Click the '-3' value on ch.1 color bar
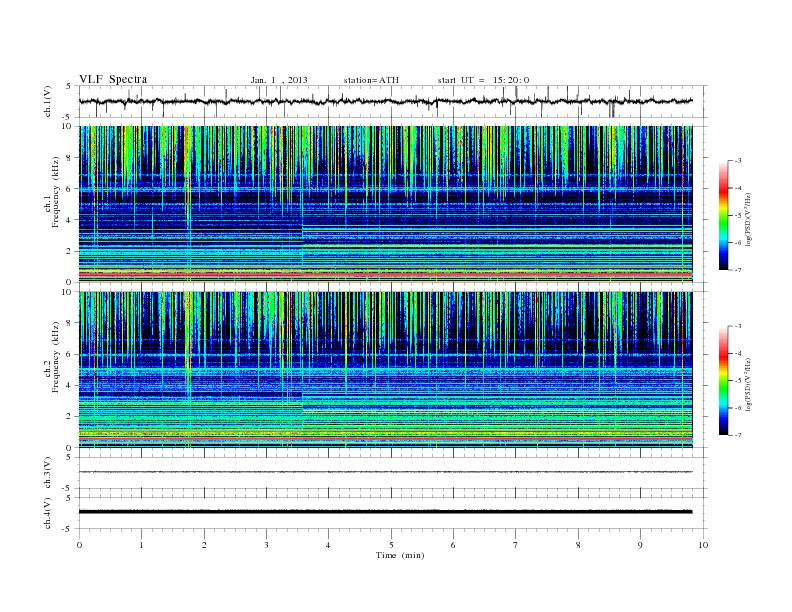 pos(738,161)
